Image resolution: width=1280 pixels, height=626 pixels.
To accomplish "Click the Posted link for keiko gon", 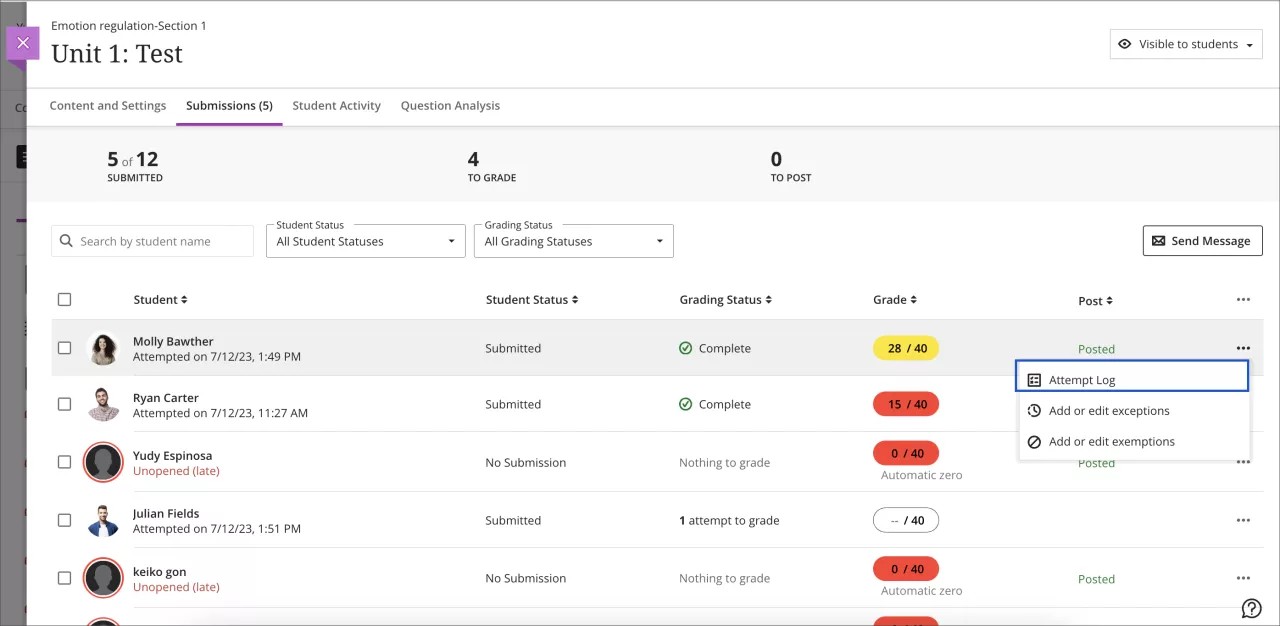I will tap(1096, 579).
